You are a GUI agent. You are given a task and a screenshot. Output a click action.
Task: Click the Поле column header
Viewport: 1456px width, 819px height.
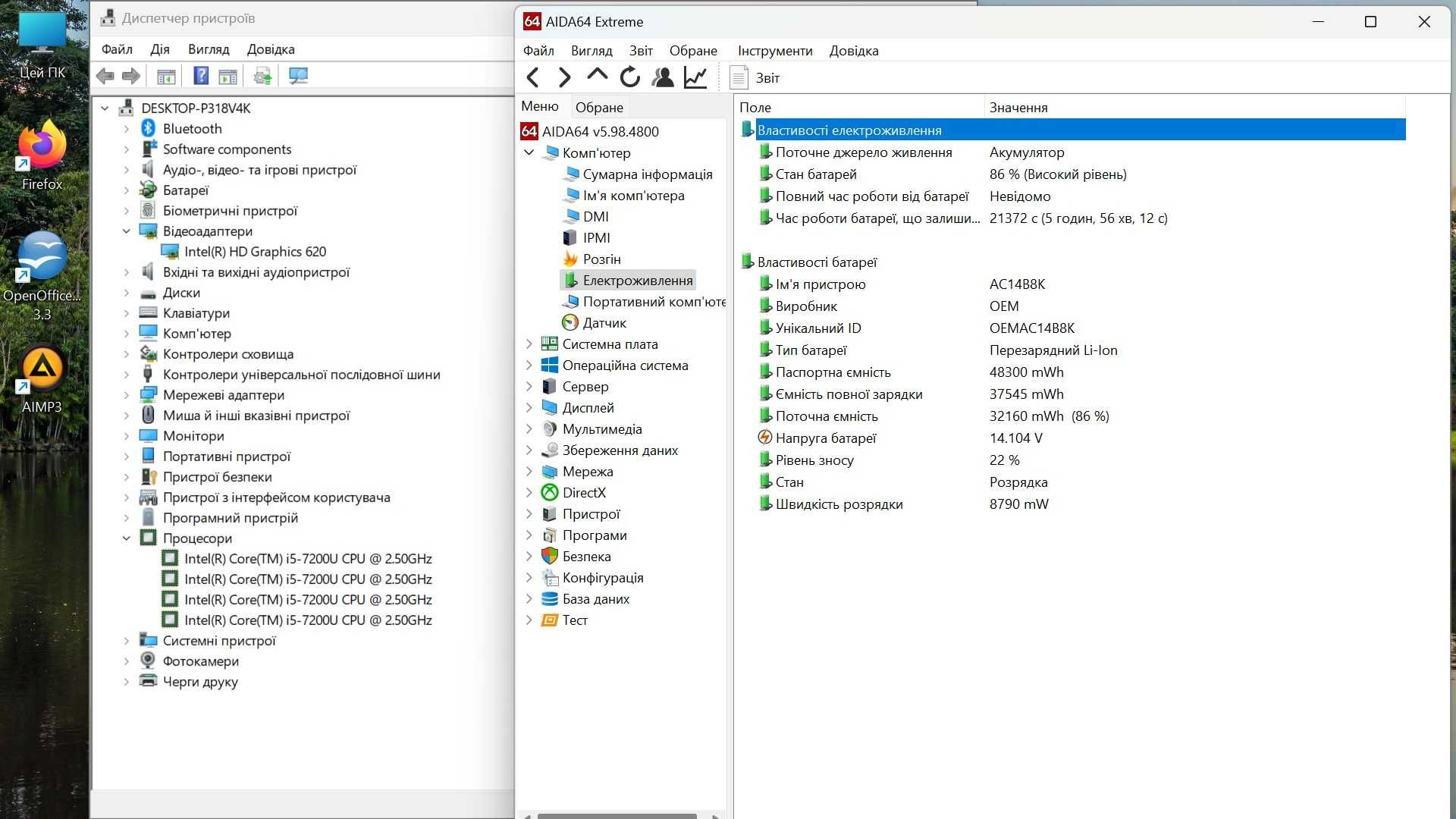coord(860,108)
